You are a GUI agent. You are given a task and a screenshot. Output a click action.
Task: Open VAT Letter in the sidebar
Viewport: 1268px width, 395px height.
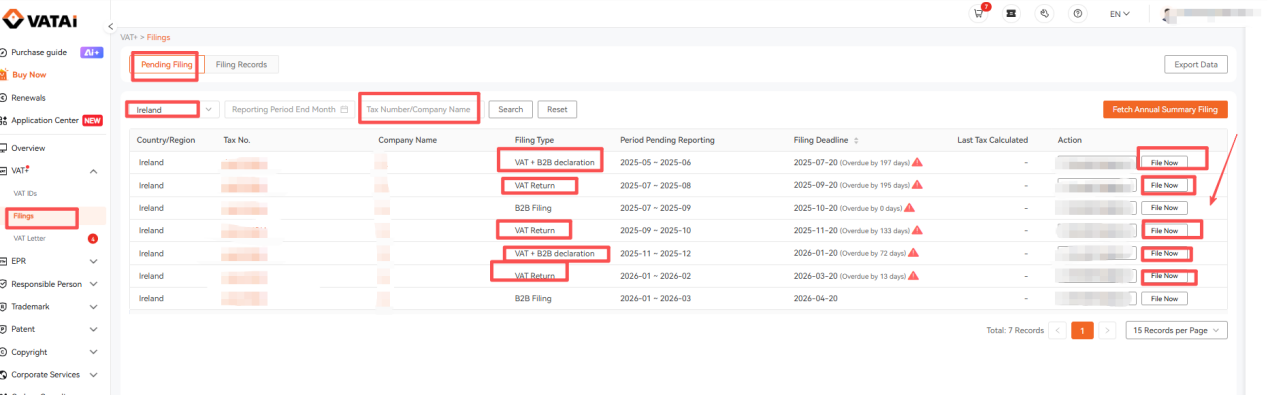tap(29, 239)
